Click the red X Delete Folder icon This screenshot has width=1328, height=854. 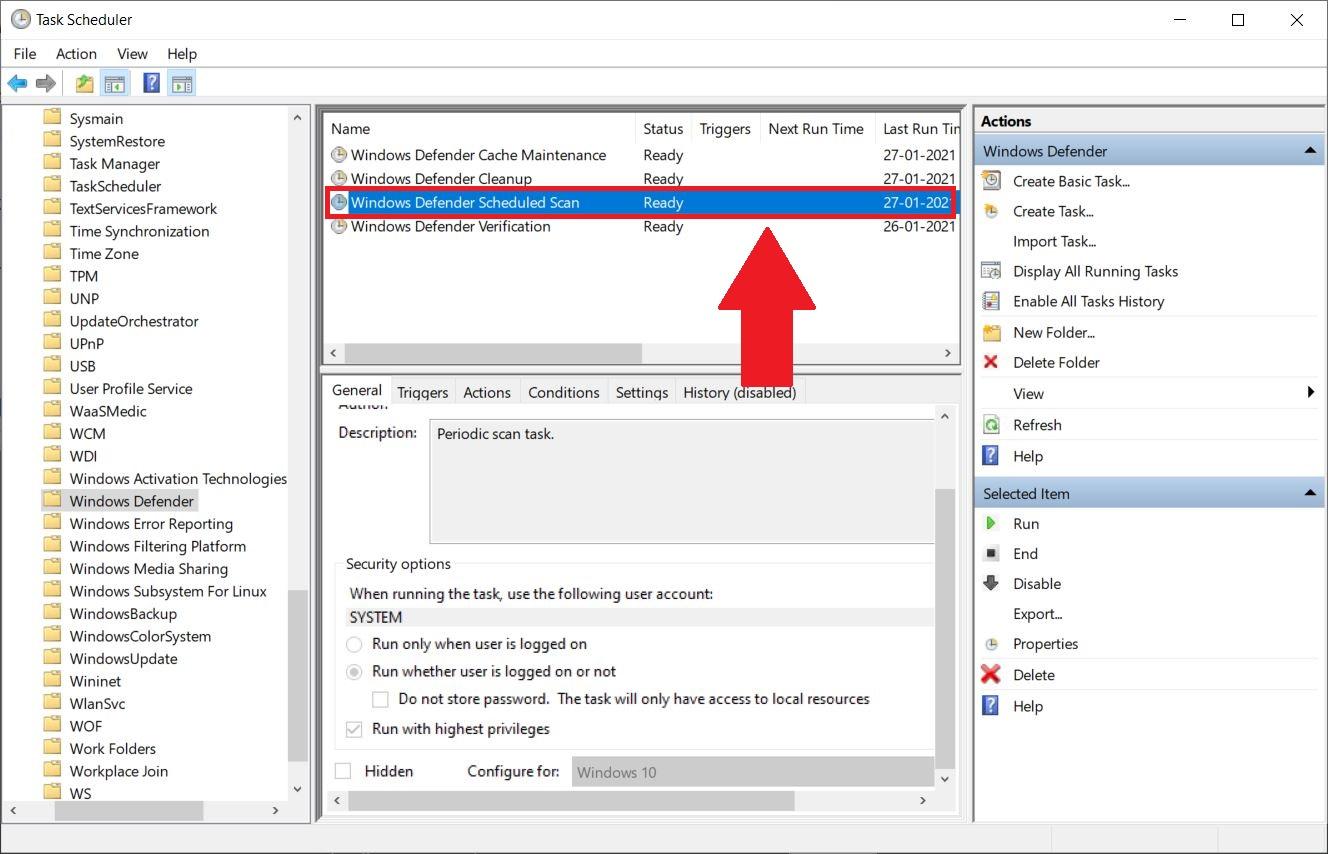click(x=991, y=362)
